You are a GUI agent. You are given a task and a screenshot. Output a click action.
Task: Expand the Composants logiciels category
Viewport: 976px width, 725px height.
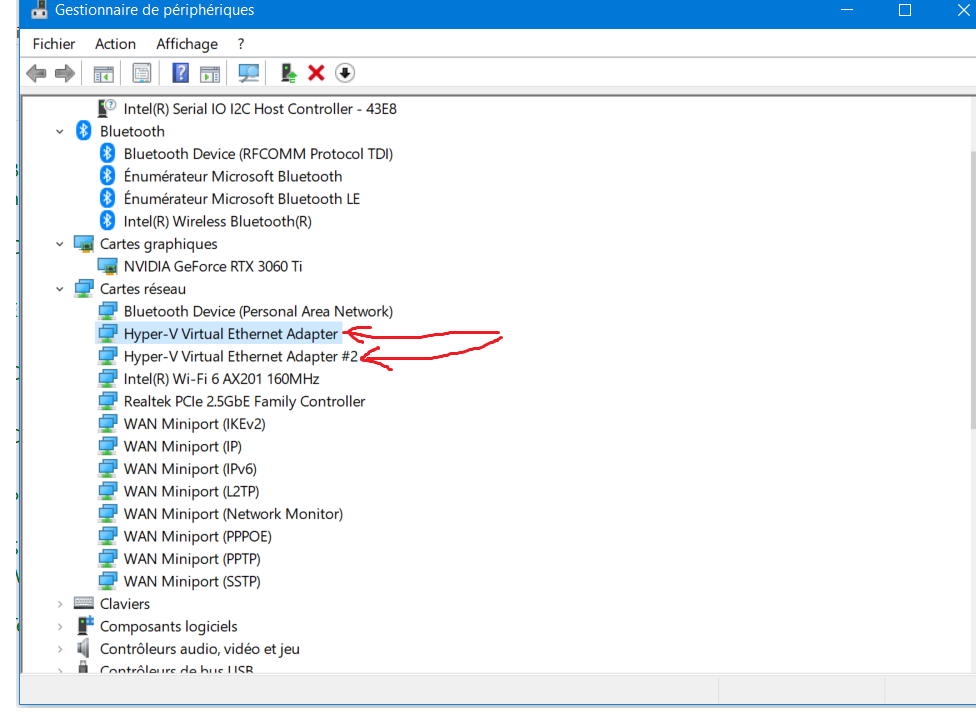(x=60, y=626)
